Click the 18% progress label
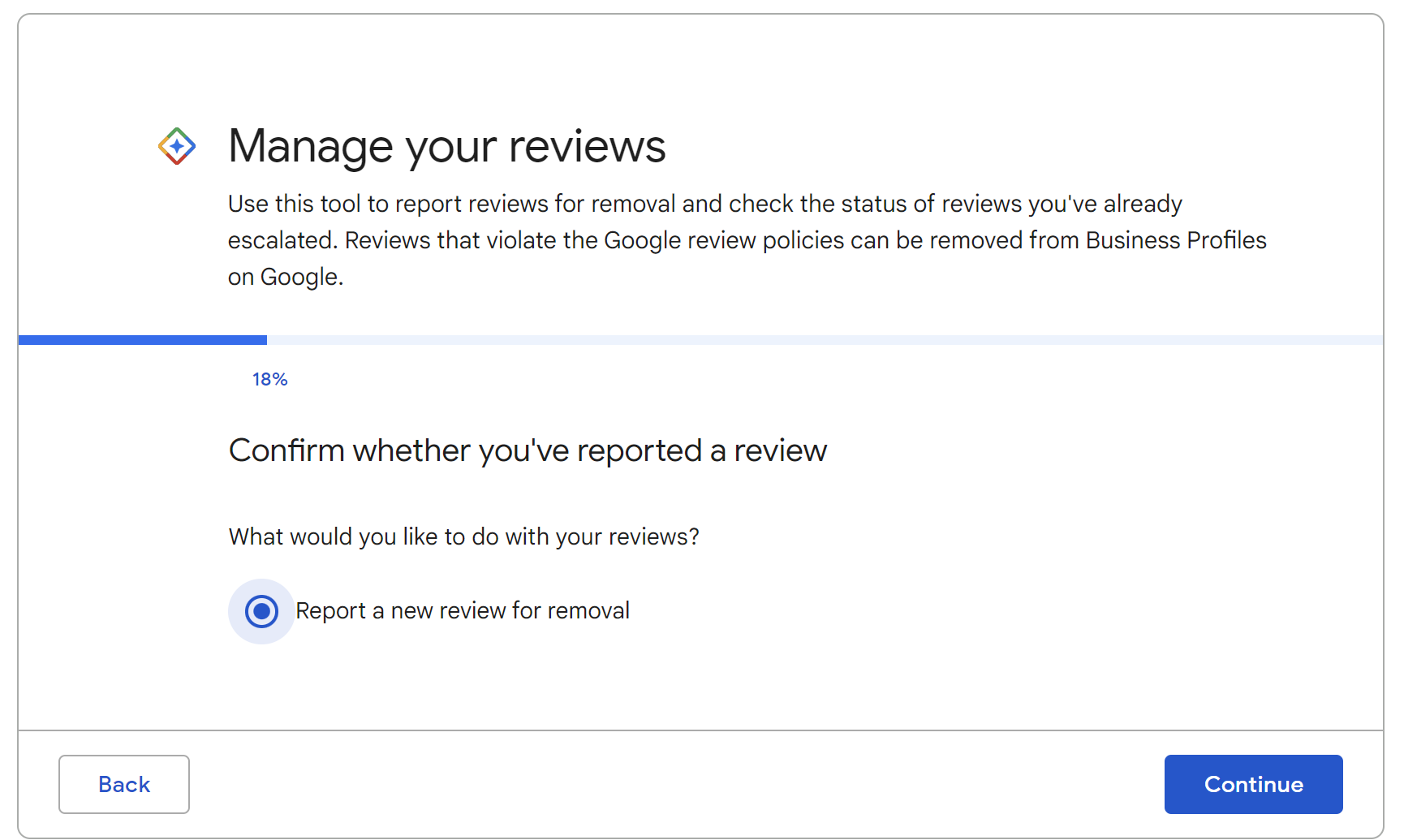Viewport: 1404px width, 840px height. [x=269, y=378]
